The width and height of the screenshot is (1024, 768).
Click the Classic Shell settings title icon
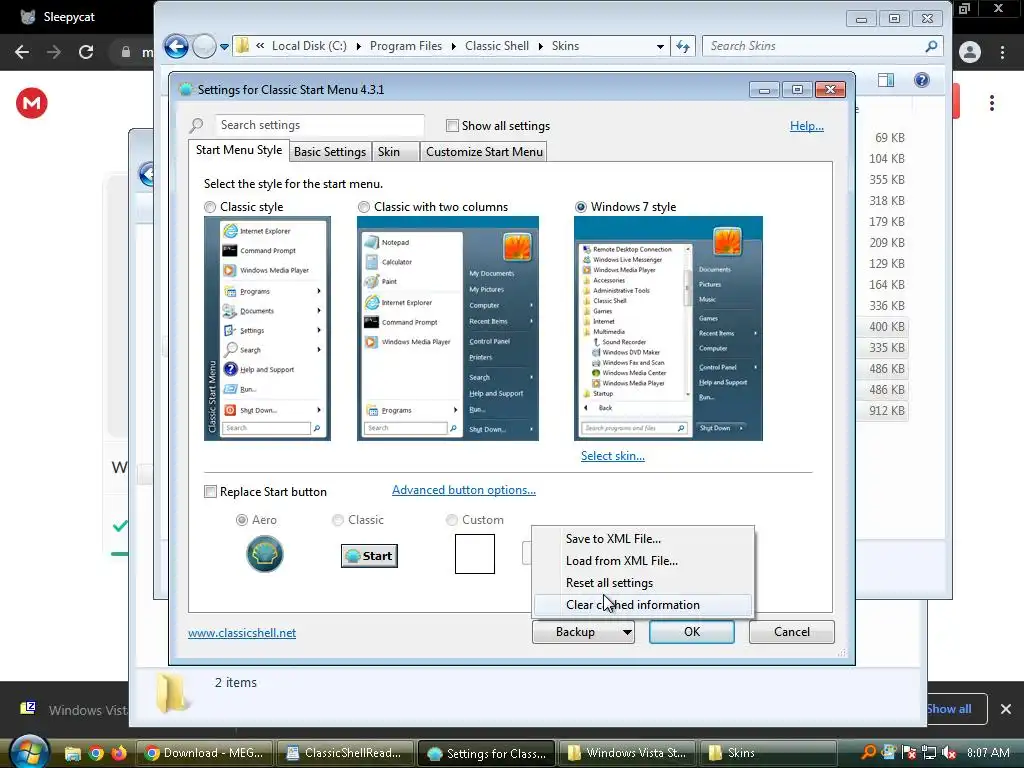185,89
